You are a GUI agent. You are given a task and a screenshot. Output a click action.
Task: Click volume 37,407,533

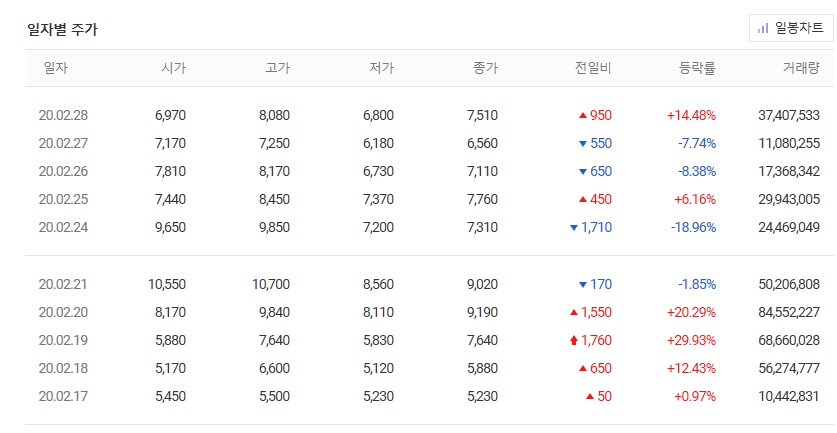point(789,115)
